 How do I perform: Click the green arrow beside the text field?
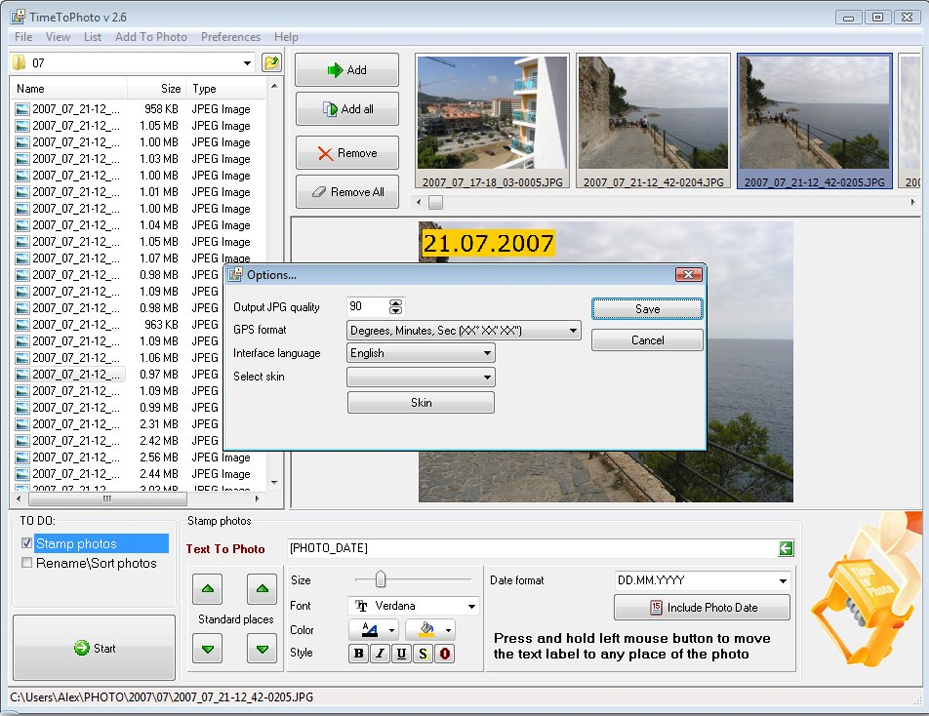pyautogui.click(x=787, y=548)
